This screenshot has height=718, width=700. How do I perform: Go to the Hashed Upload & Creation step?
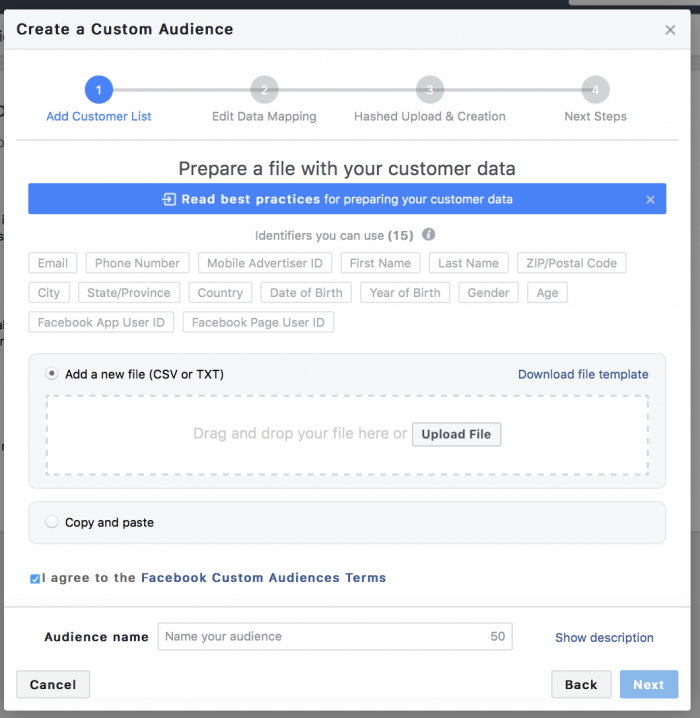tap(430, 117)
